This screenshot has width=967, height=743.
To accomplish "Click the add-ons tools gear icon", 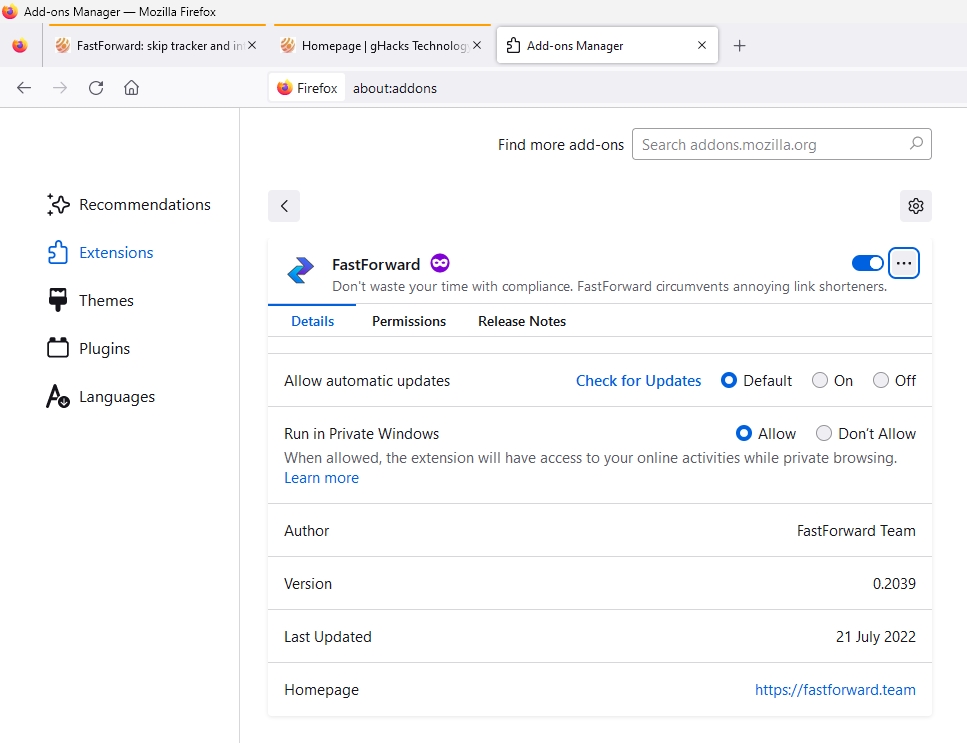I will click(915, 205).
